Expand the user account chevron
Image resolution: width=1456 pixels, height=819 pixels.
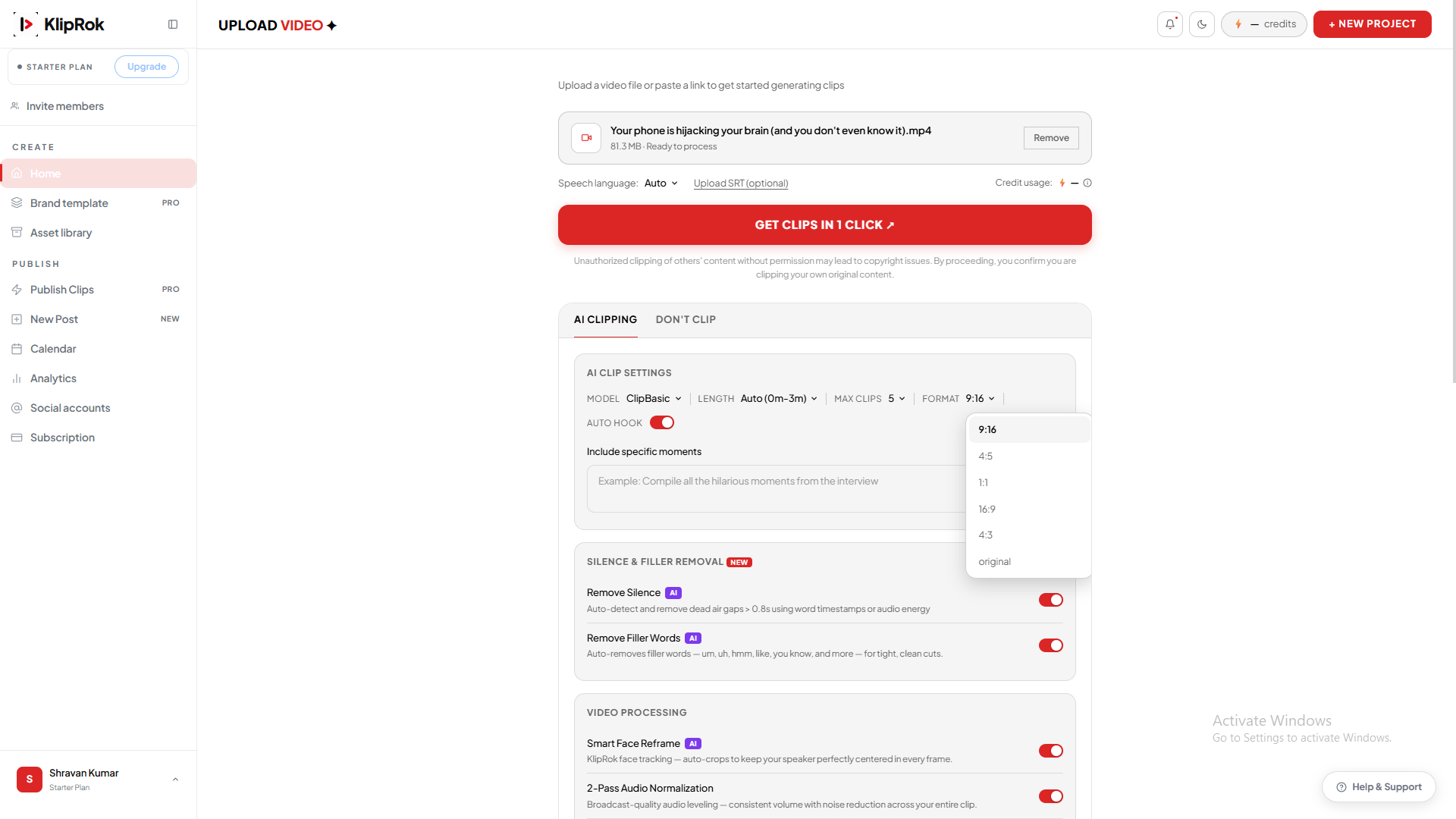click(x=175, y=780)
